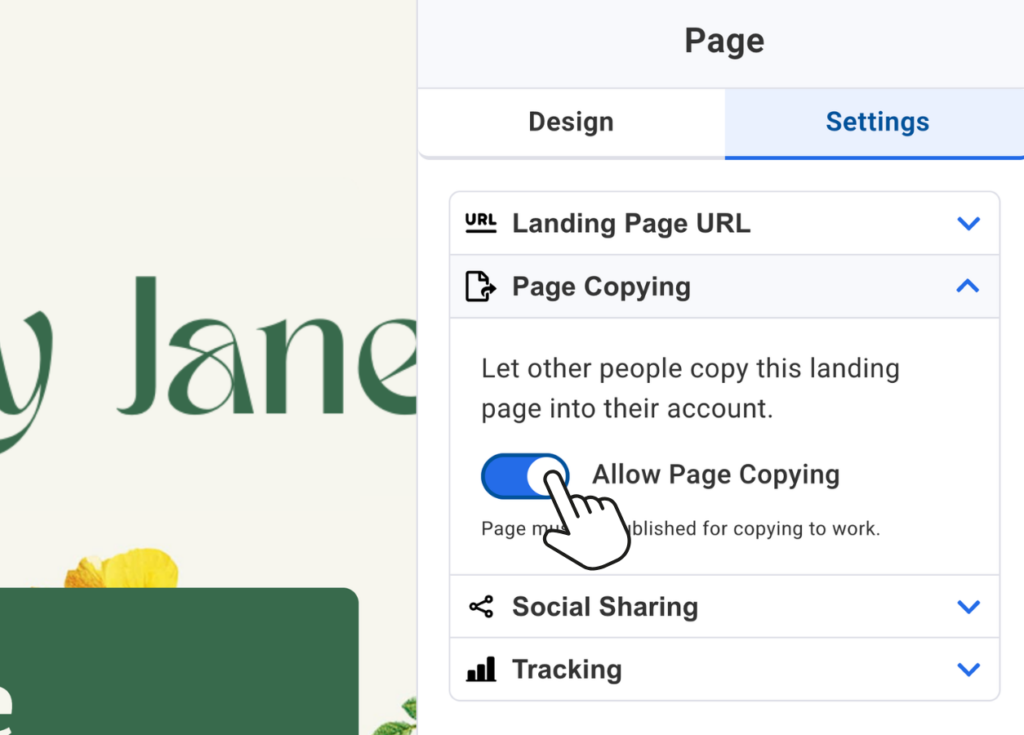Expand the Social Sharing chevron
1024x735 pixels.
pyautogui.click(x=968, y=607)
